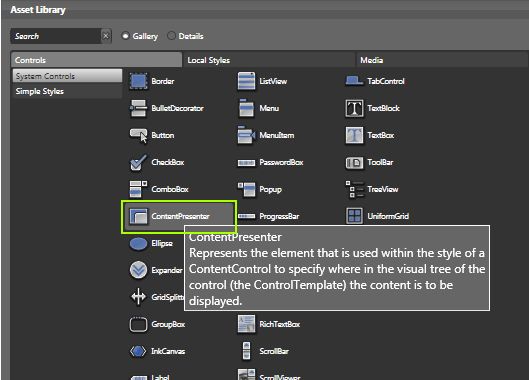Choose the CheckBox control icon
This screenshot has width=529, height=380.
click(138, 162)
